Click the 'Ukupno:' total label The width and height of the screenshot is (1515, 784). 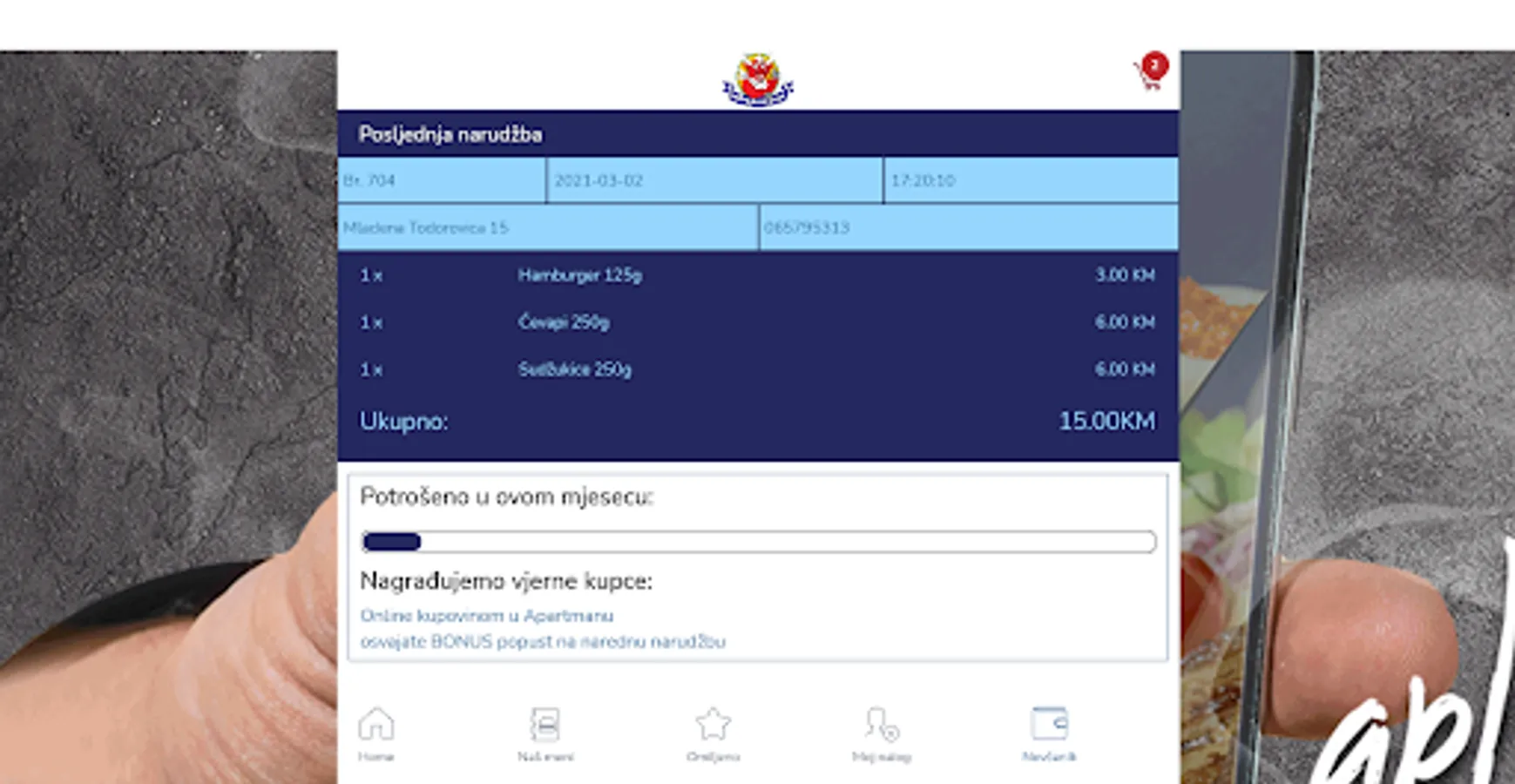(x=404, y=422)
